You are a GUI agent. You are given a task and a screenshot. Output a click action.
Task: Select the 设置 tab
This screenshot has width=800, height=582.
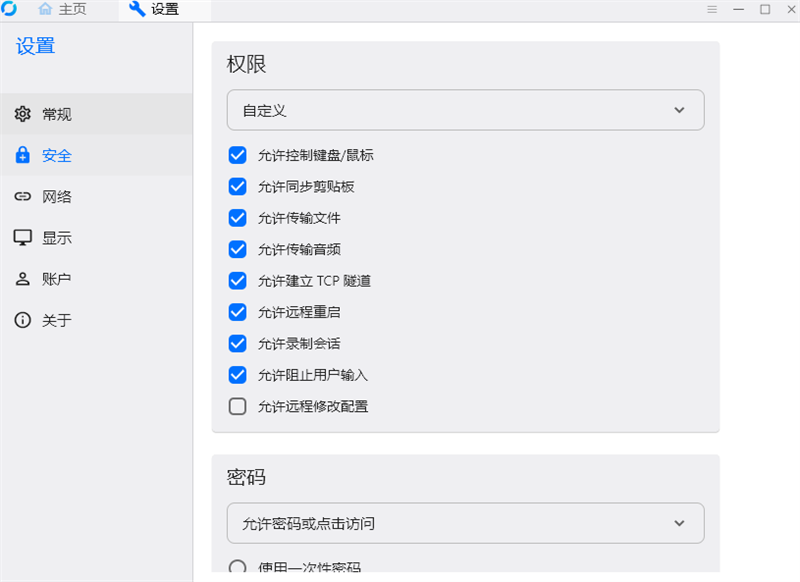pos(161,9)
